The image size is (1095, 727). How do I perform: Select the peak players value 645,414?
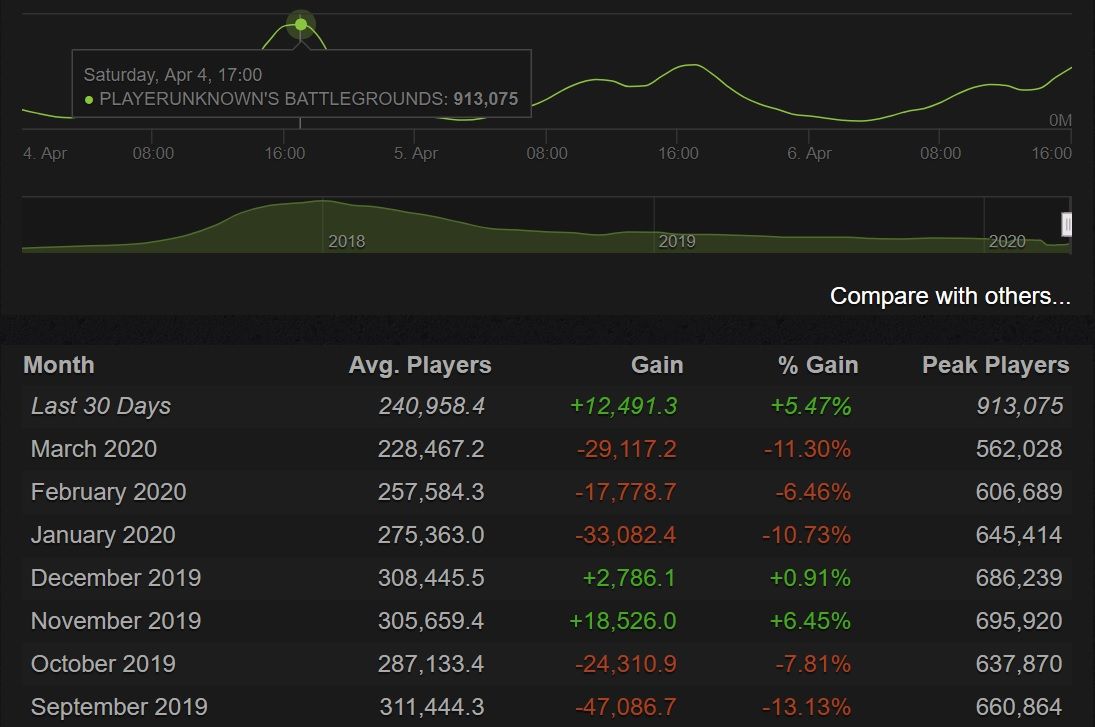pos(1019,535)
